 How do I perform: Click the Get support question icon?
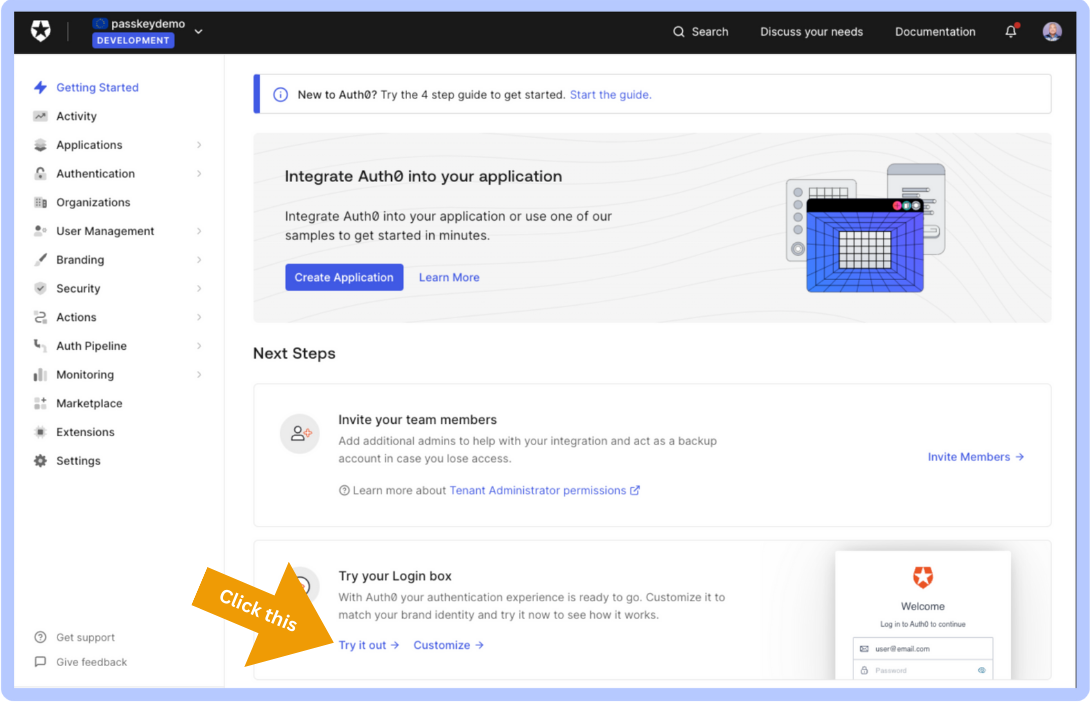40,638
